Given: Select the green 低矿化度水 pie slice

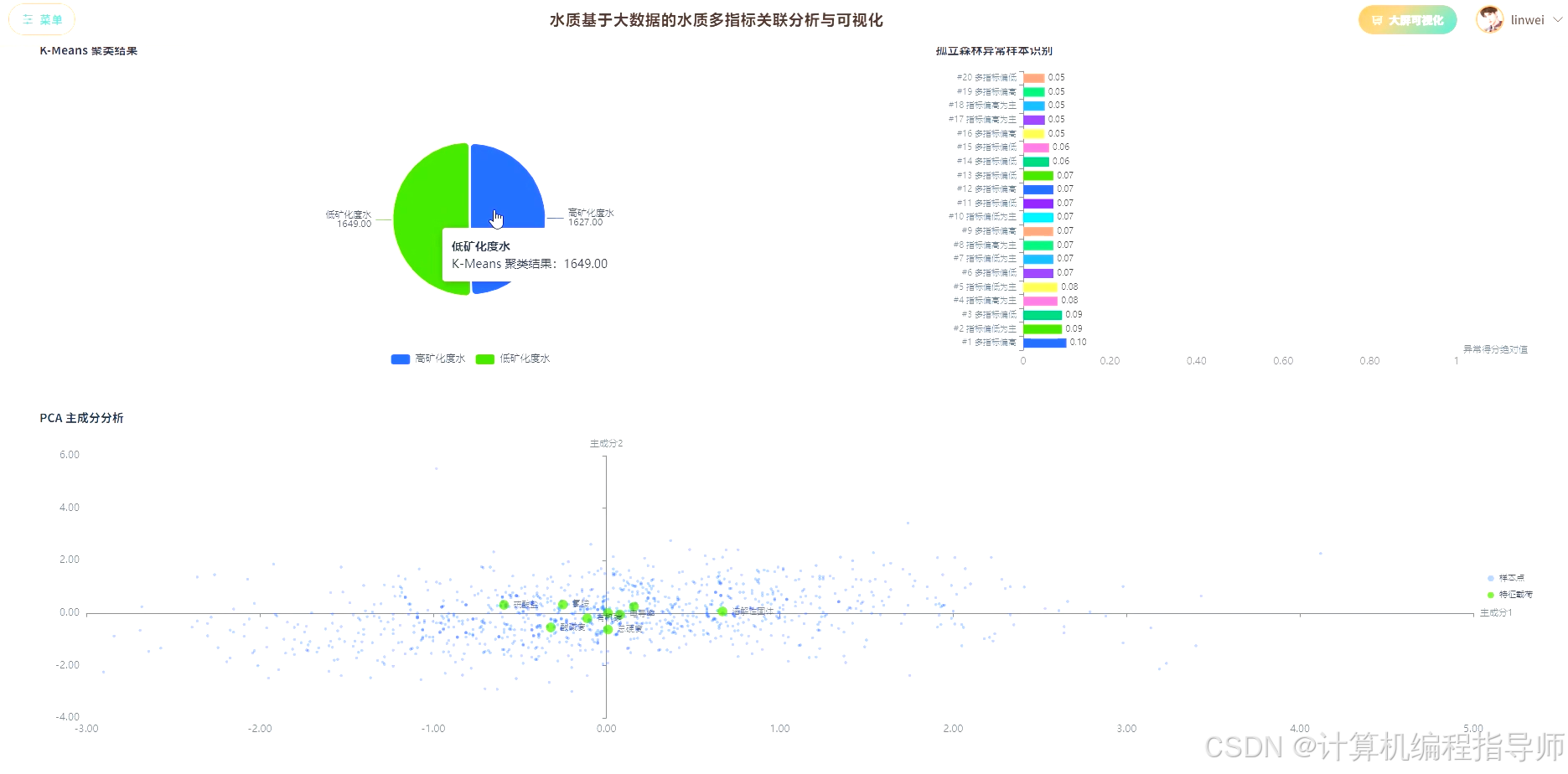Looking at the screenshot, I should click(430, 219).
